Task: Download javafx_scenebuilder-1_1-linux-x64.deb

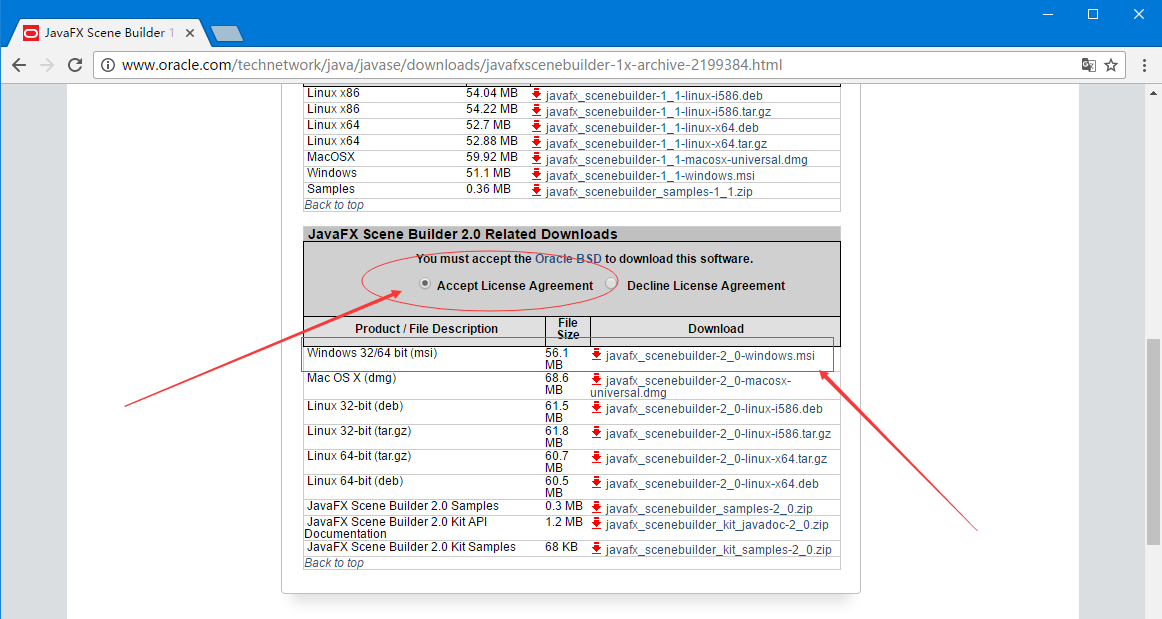Action: click(652, 128)
